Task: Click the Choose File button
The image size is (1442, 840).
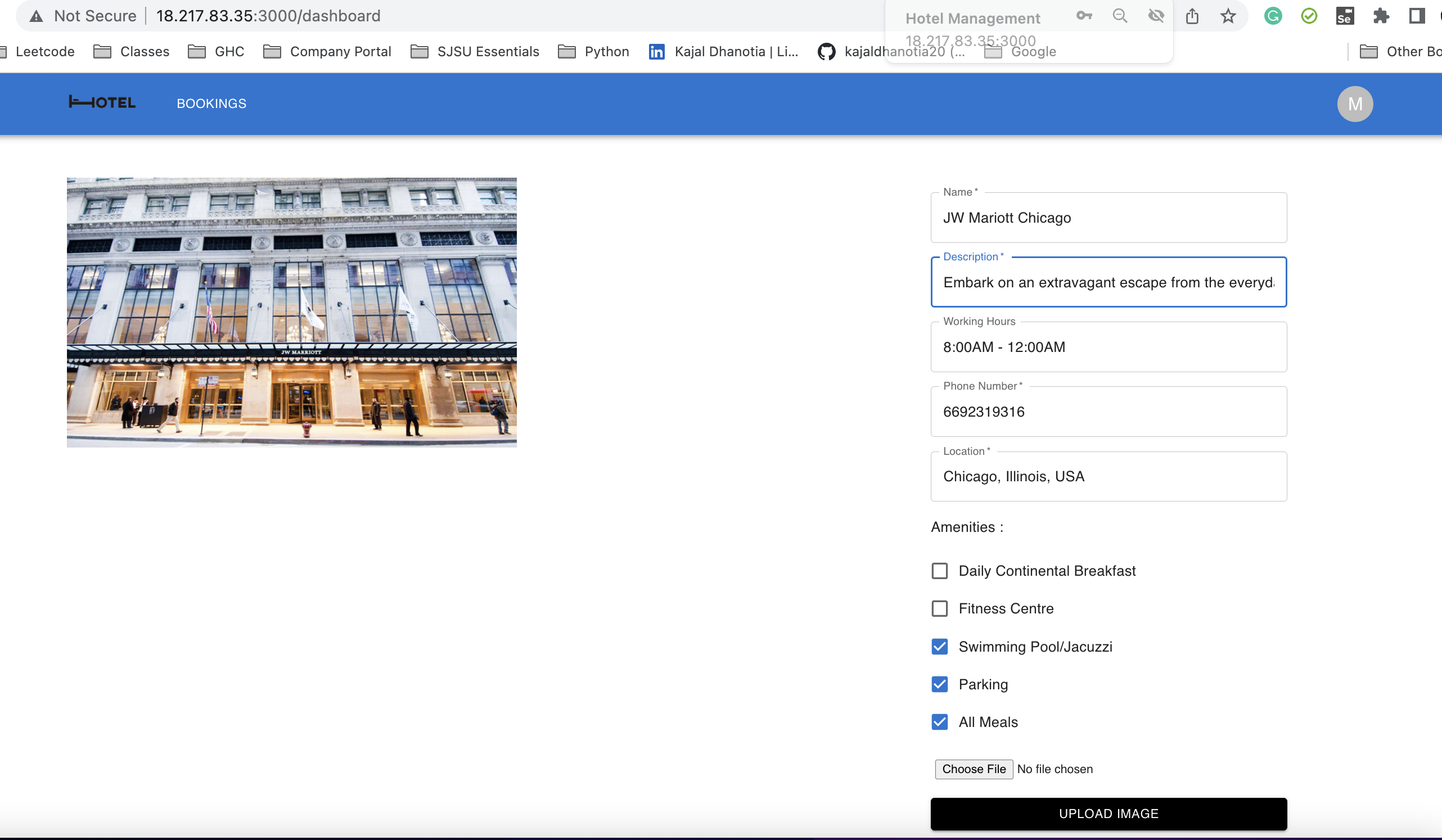Action: point(974,769)
